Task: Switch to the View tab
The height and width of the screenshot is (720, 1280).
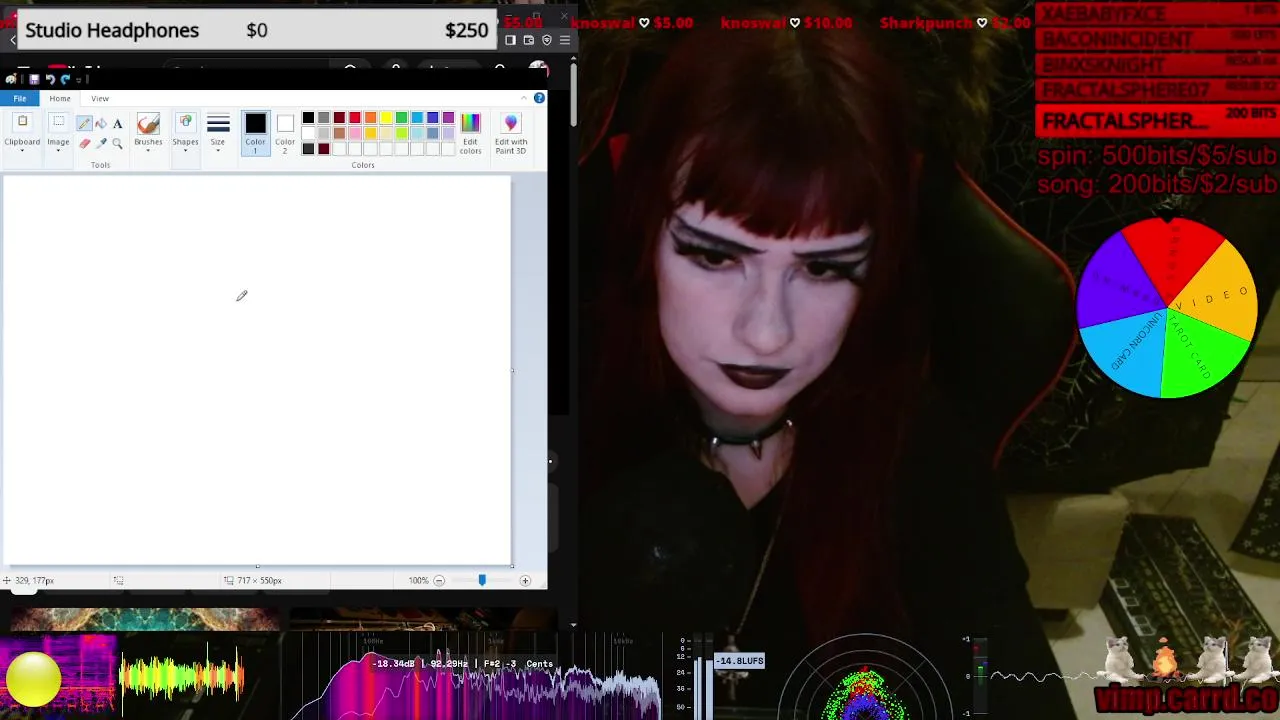Action: point(100,98)
